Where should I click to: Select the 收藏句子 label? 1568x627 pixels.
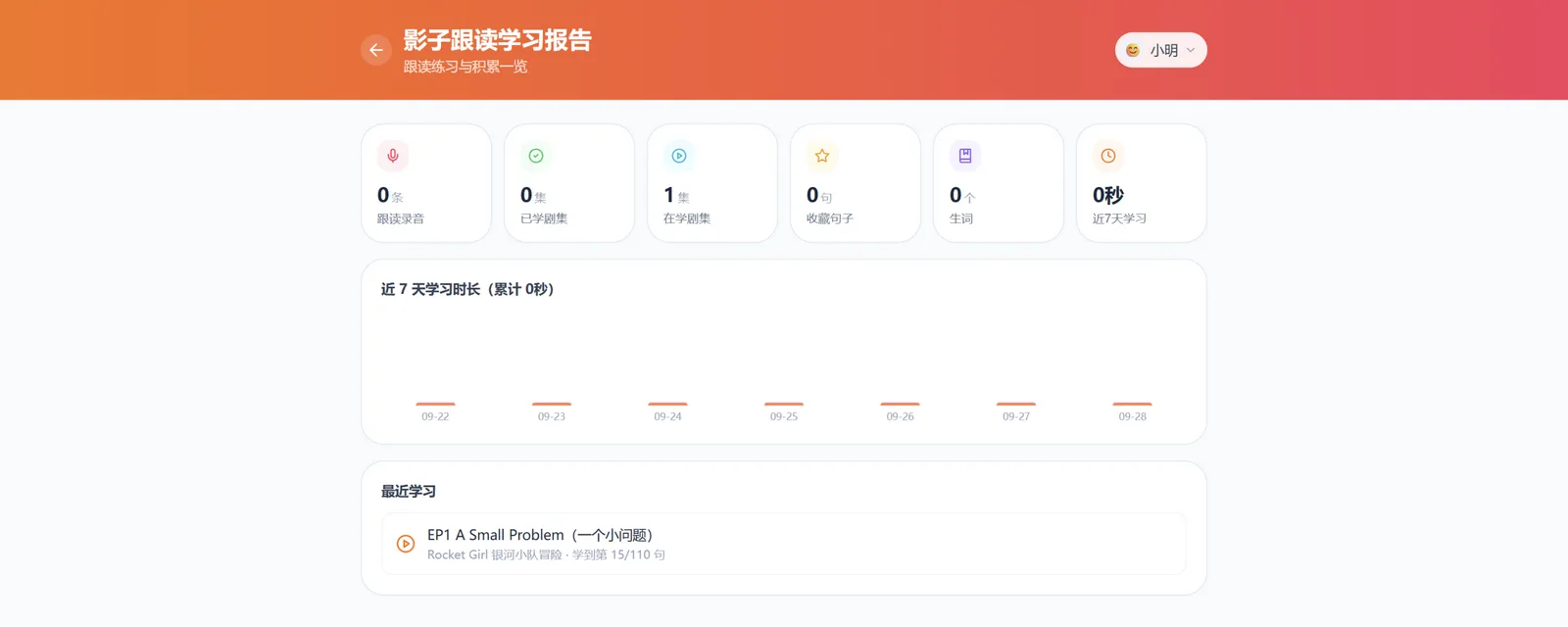[830, 218]
